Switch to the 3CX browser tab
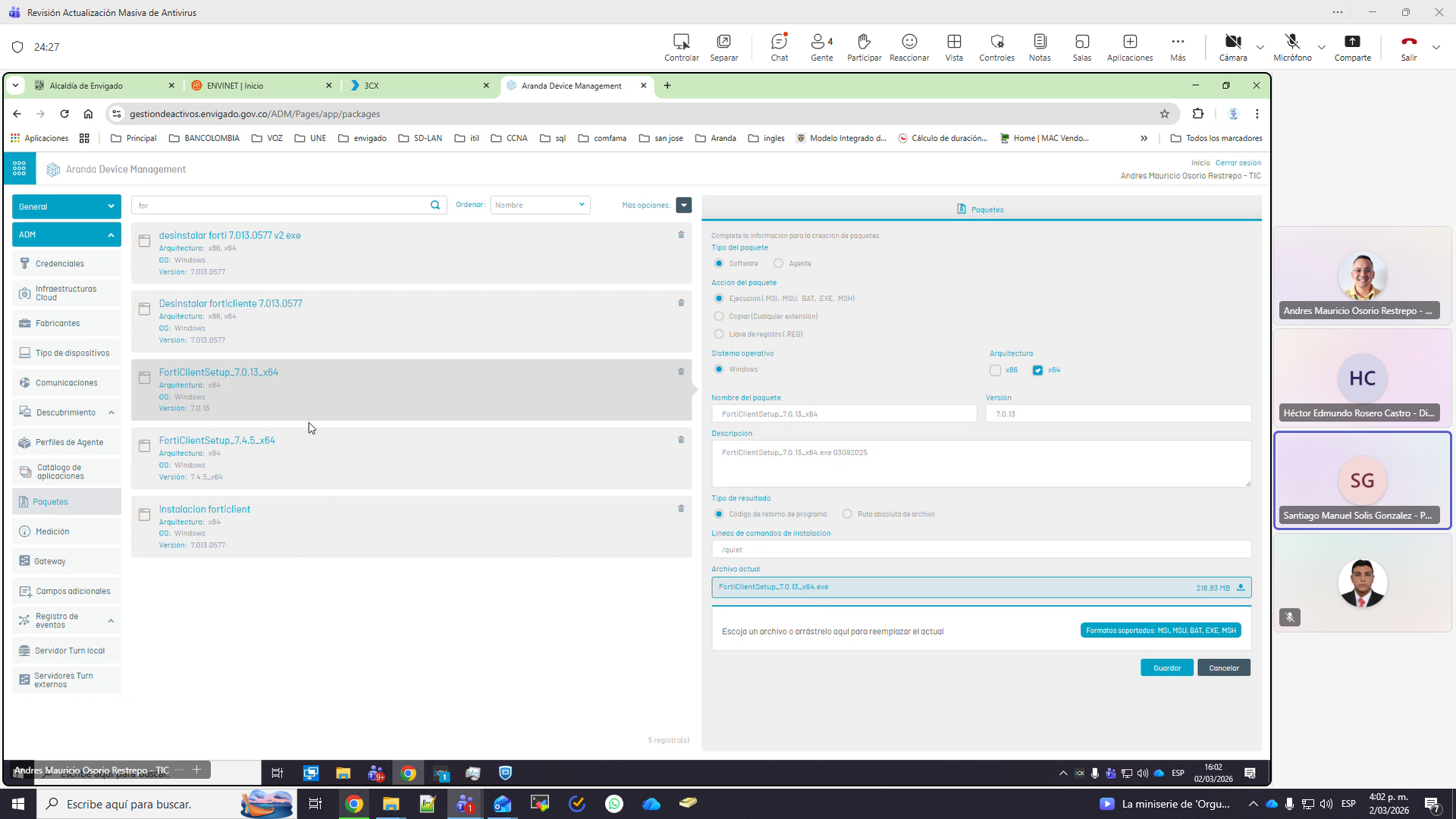1456x819 pixels. [419, 86]
